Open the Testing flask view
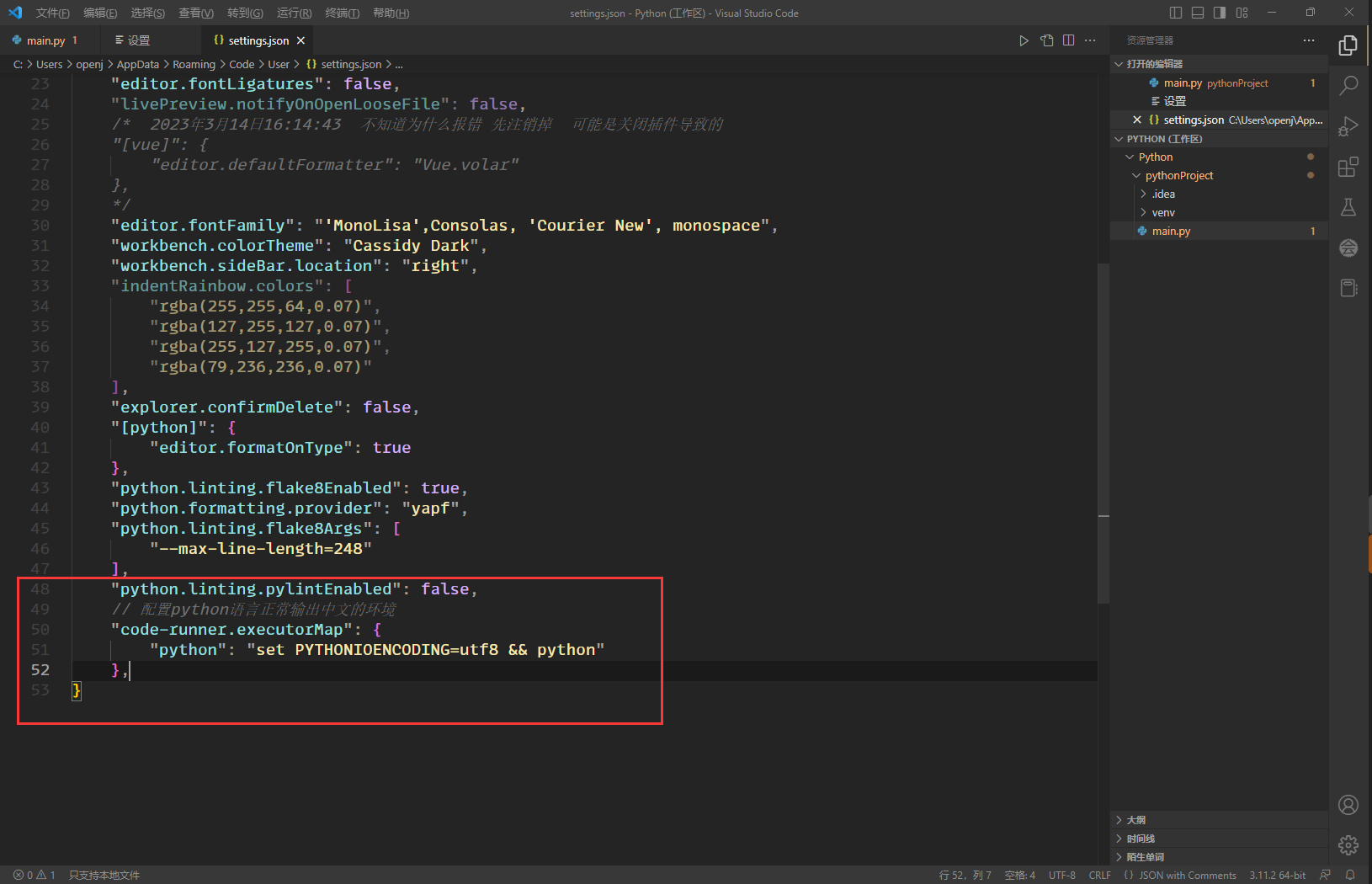This screenshot has width=1372, height=884. pos(1348,207)
